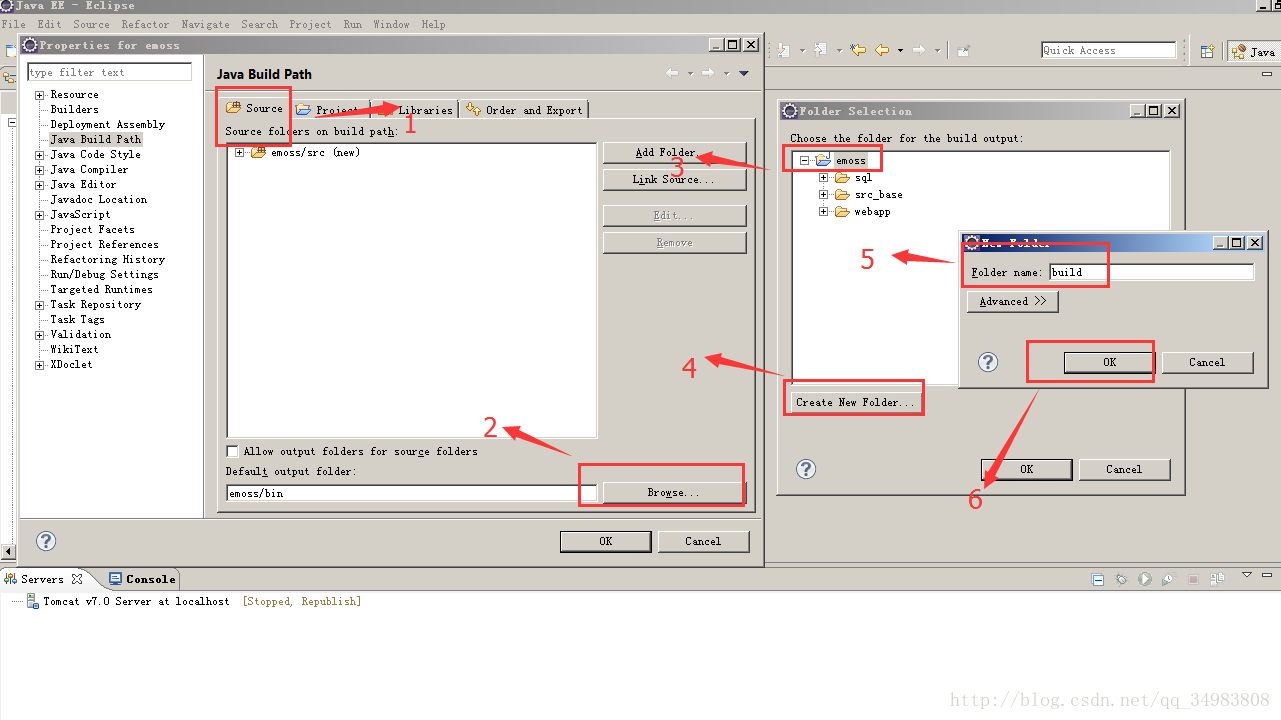1281x720 pixels.
Task: Open help for the Properties dialog
Action: 46,541
